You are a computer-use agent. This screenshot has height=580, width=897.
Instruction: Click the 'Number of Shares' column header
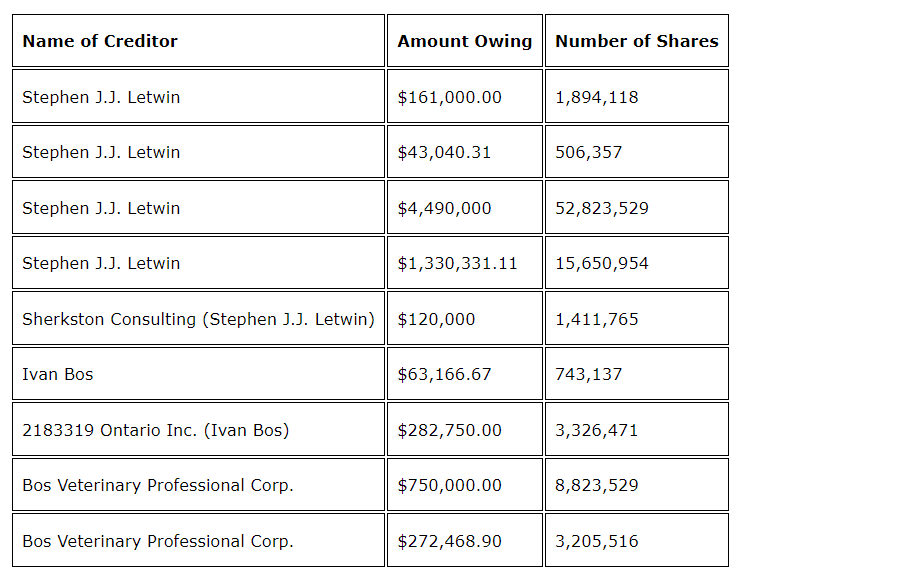point(636,41)
